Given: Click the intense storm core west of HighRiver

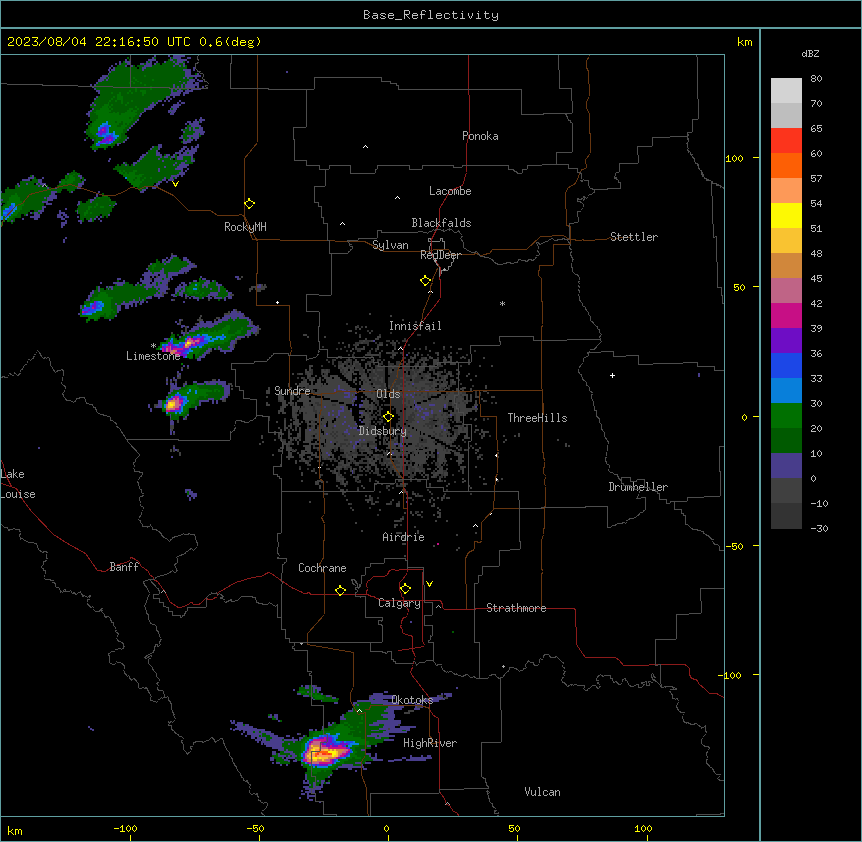Looking at the screenshot, I should tap(327, 751).
